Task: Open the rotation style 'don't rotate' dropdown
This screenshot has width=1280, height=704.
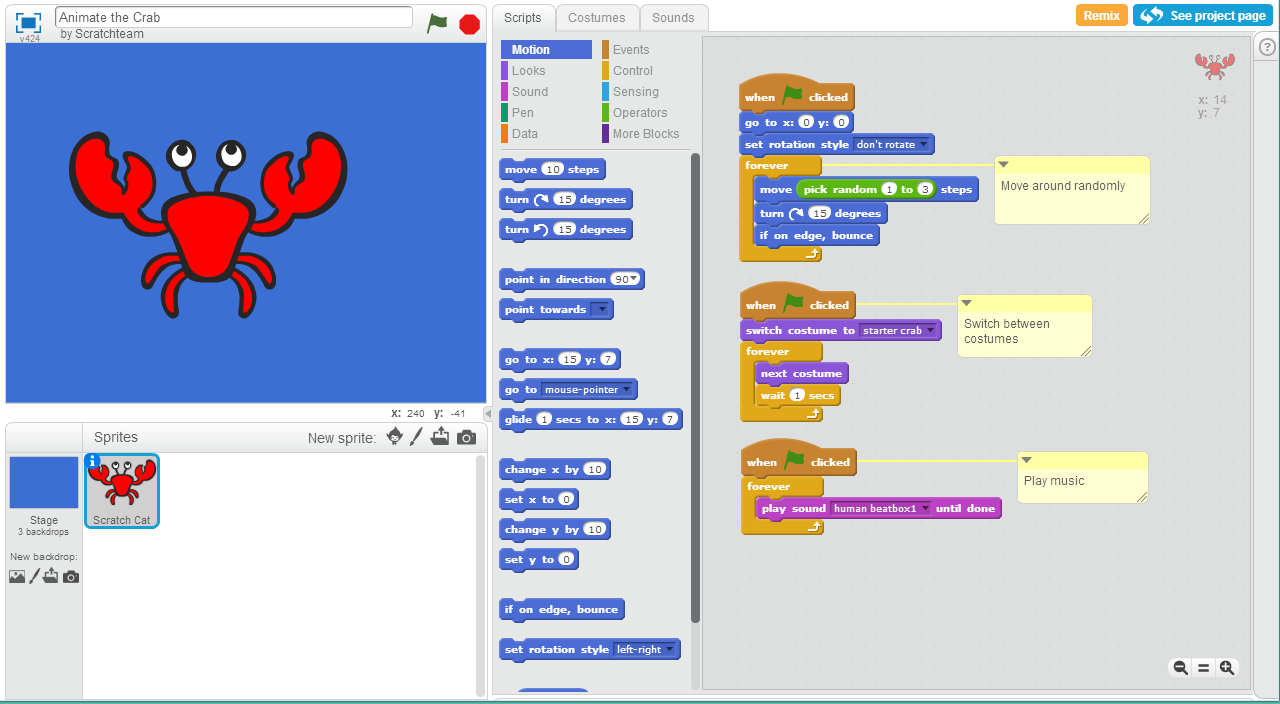Action: point(923,145)
